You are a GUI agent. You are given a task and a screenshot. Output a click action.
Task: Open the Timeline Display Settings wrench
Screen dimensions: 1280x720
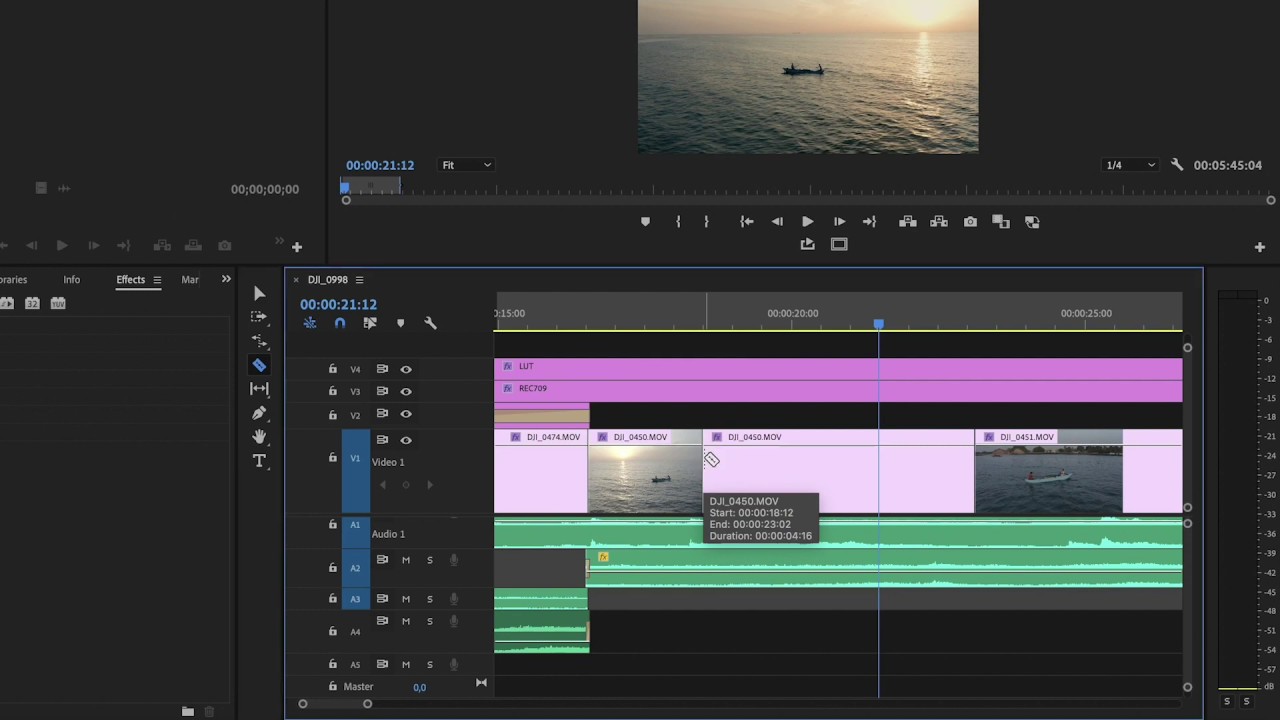click(x=430, y=322)
